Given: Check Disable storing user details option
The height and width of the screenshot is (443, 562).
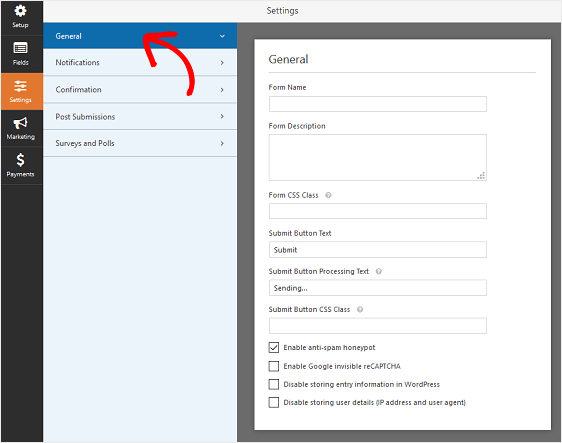Looking at the screenshot, I should [274, 402].
